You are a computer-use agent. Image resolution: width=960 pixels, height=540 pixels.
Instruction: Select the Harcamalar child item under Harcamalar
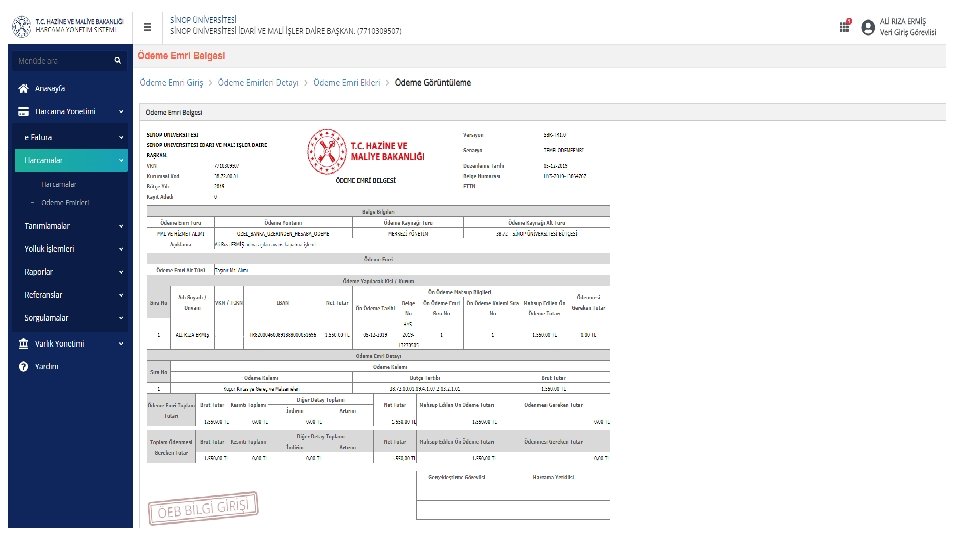coord(59,184)
